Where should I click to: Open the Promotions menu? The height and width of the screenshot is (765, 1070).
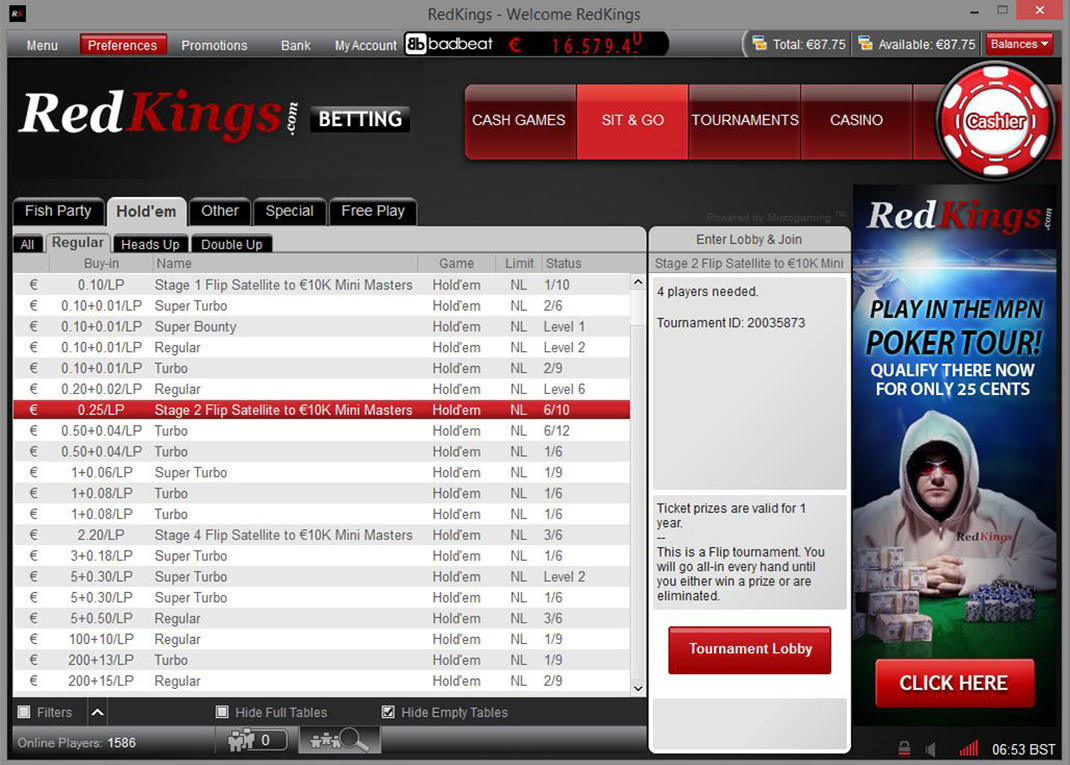[214, 45]
